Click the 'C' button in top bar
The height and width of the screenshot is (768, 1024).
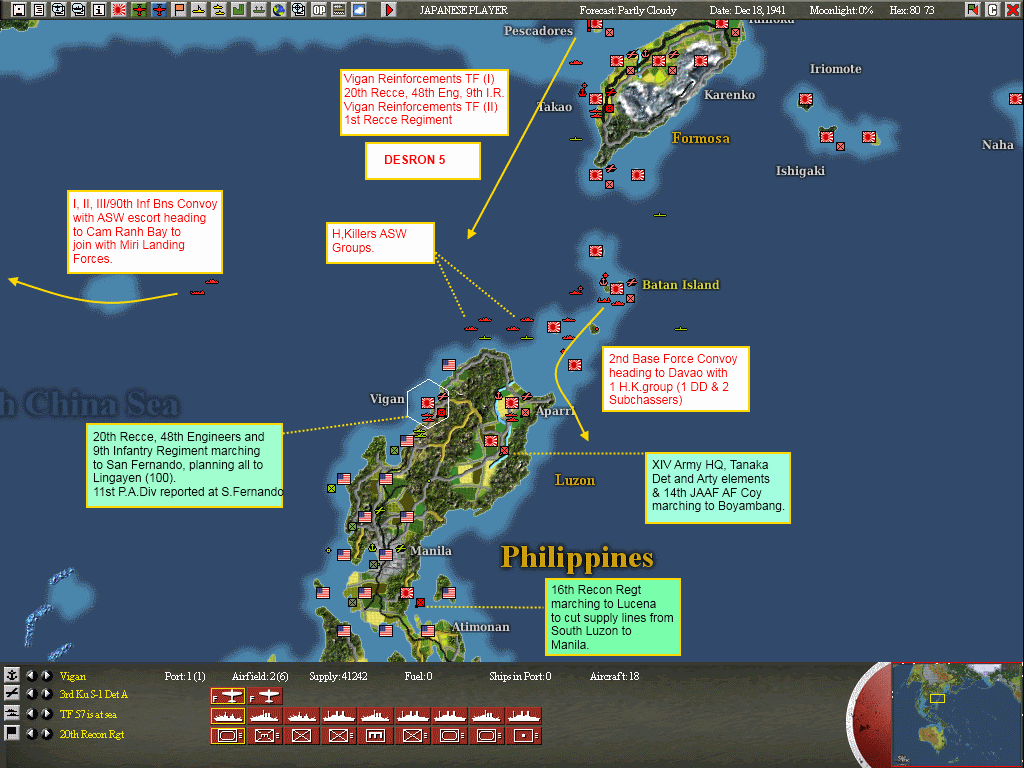(993, 10)
